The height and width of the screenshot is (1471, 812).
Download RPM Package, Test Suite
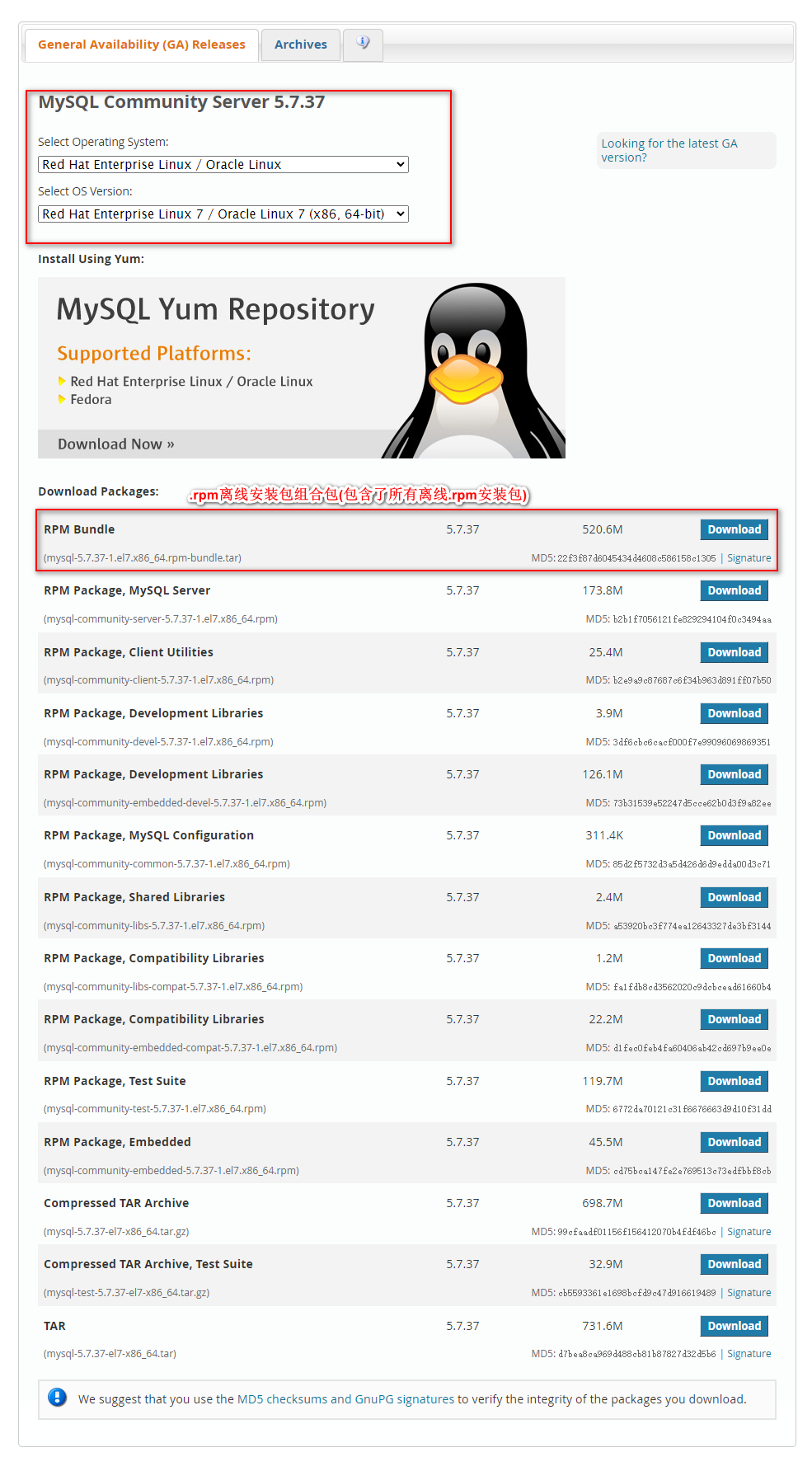click(735, 1081)
